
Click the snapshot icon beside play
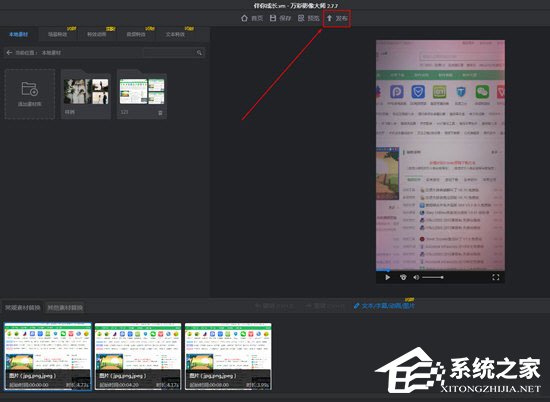click(x=403, y=277)
